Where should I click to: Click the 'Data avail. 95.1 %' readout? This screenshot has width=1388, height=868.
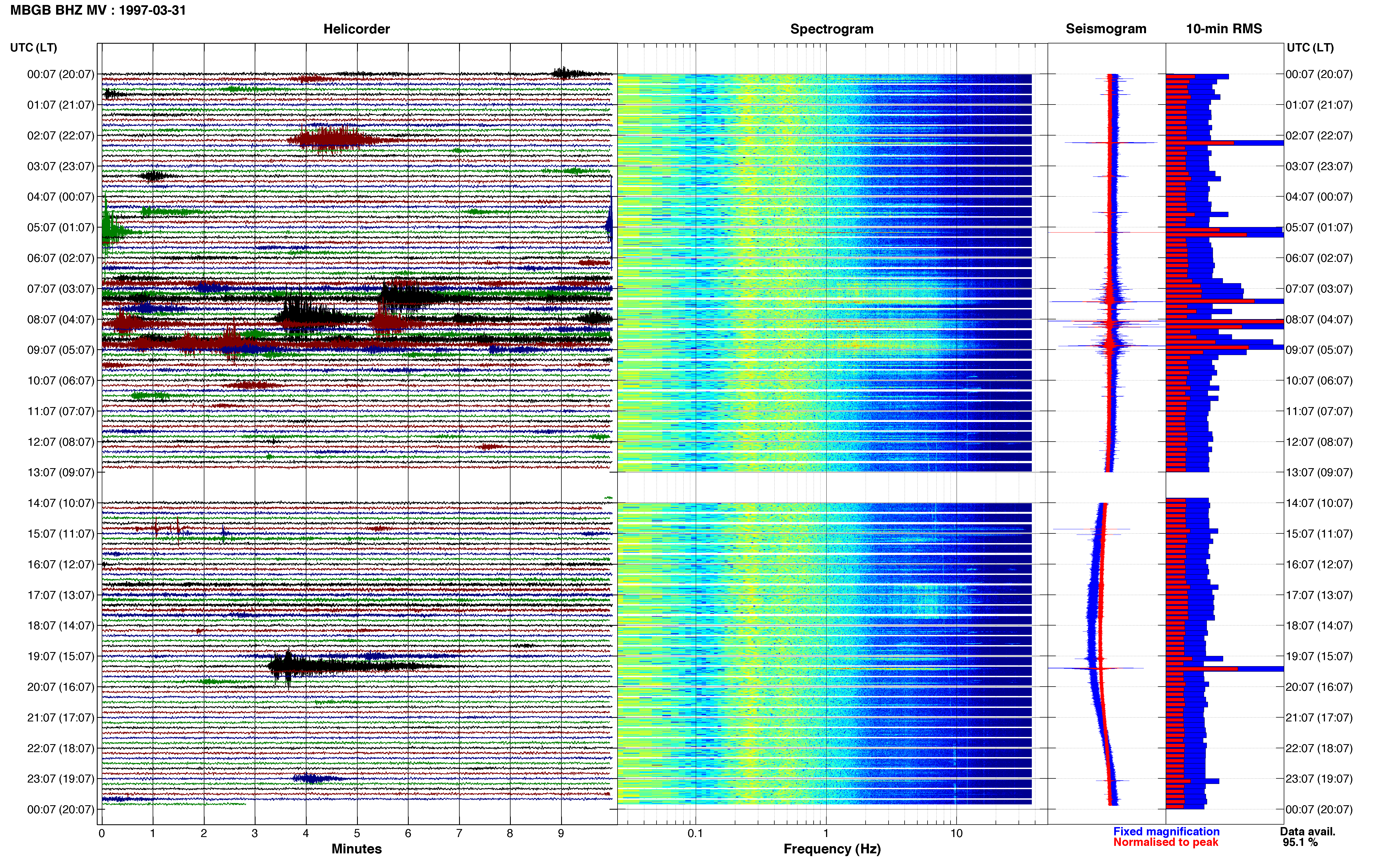pyautogui.click(x=1308, y=837)
